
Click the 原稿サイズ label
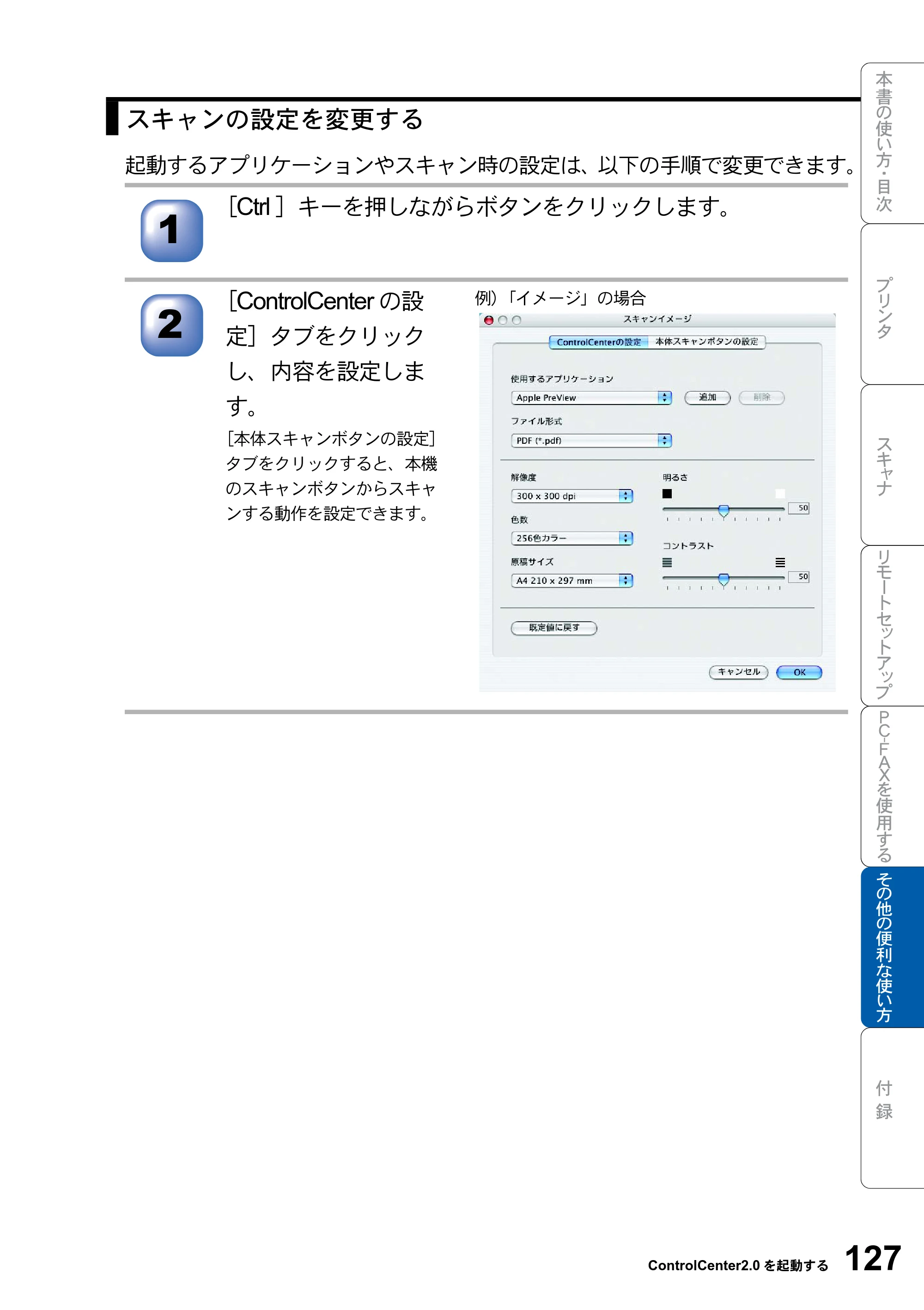(x=532, y=562)
